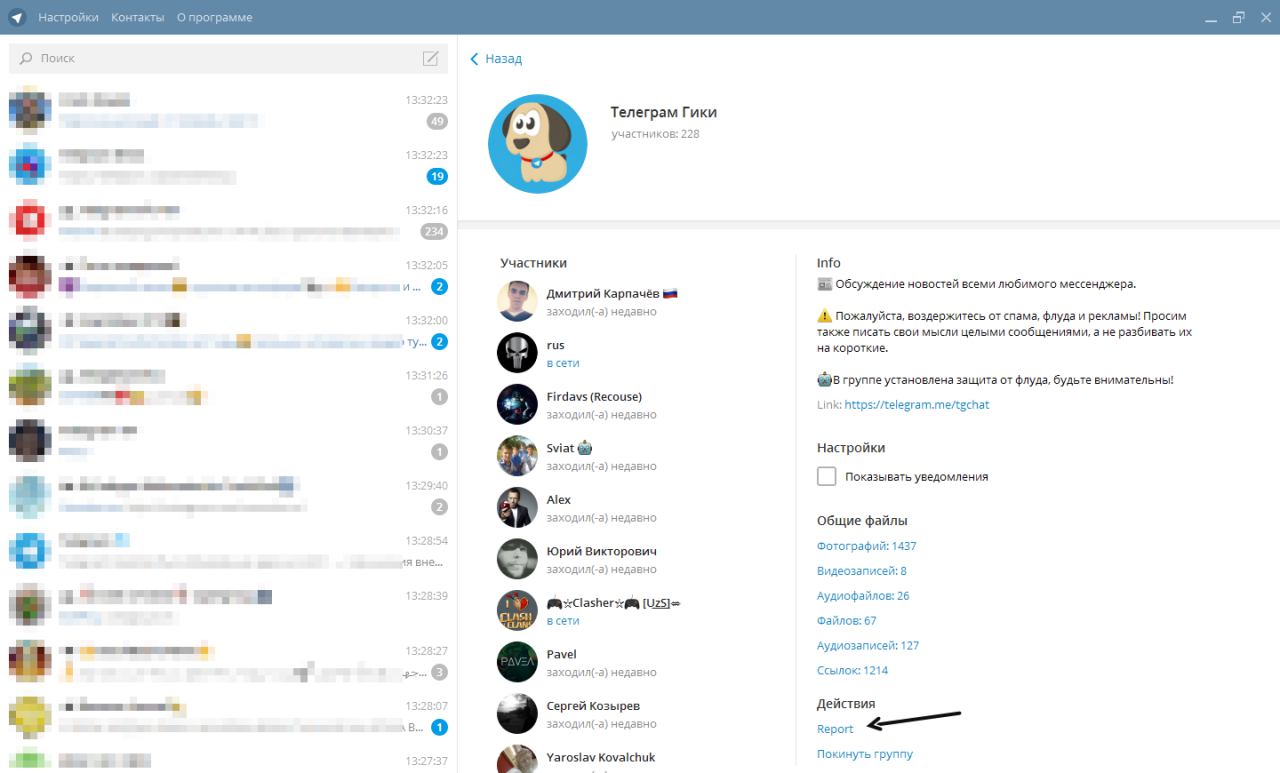This screenshot has height=773, width=1280.
Task: Open the chat timestamped 13:28:27
Action: [228, 660]
